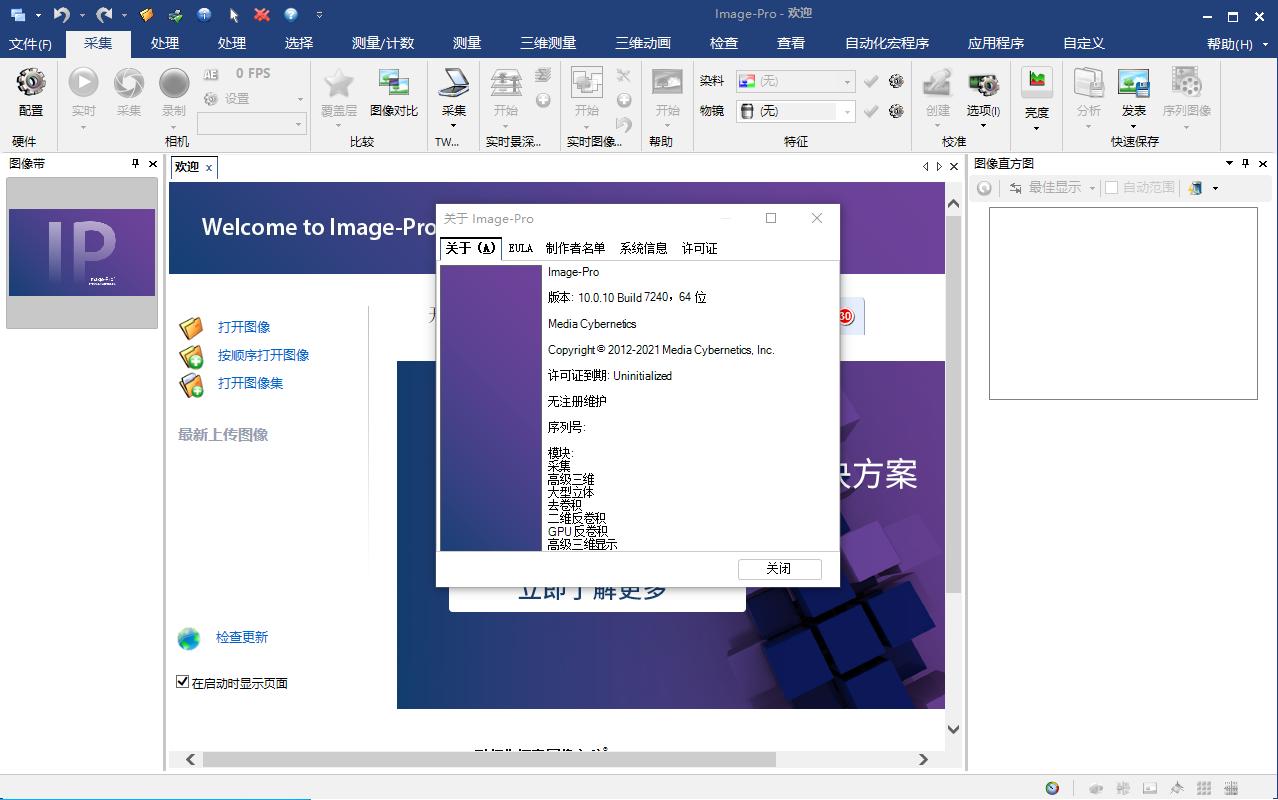Click the AE auto-exposure icon
Viewport: 1278px width, 800px height.
coord(210,74)
